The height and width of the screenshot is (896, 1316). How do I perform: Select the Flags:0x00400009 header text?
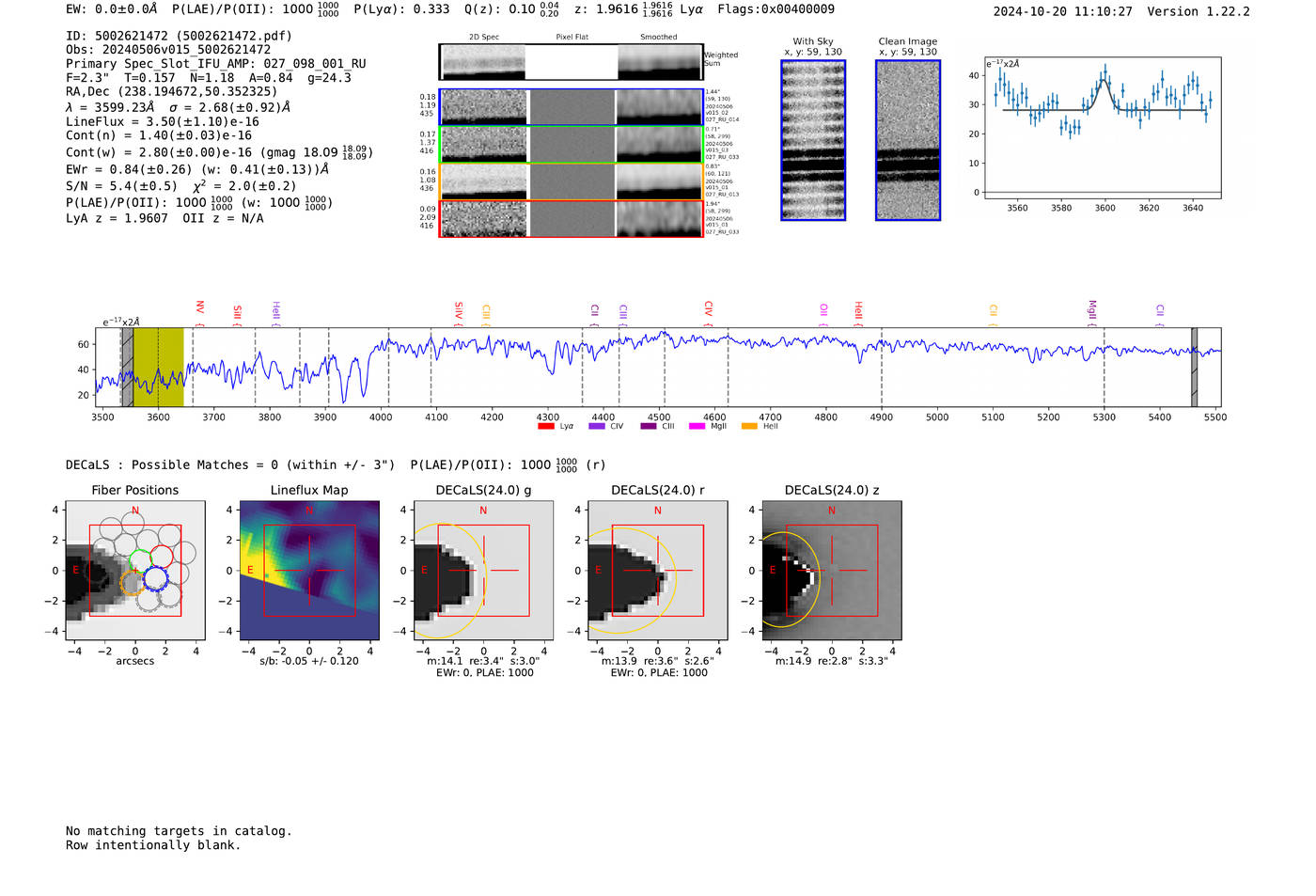pyautogui.click(x=775, y=9)
